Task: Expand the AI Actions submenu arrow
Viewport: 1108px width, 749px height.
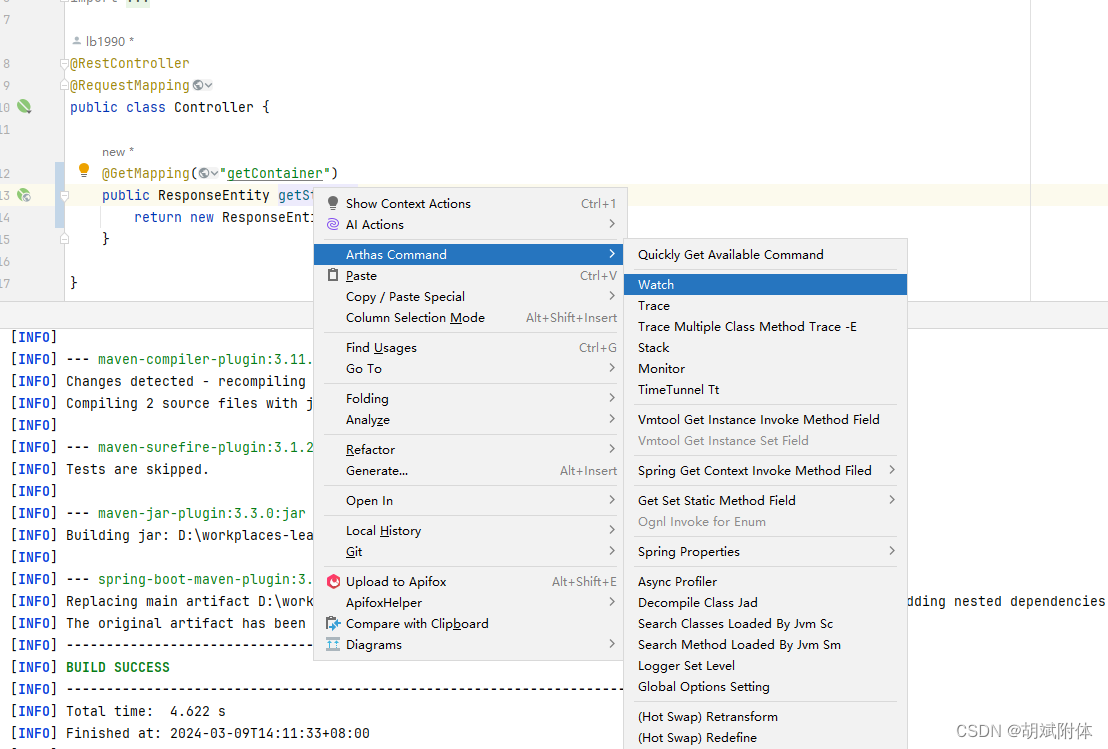Action: 612,224
